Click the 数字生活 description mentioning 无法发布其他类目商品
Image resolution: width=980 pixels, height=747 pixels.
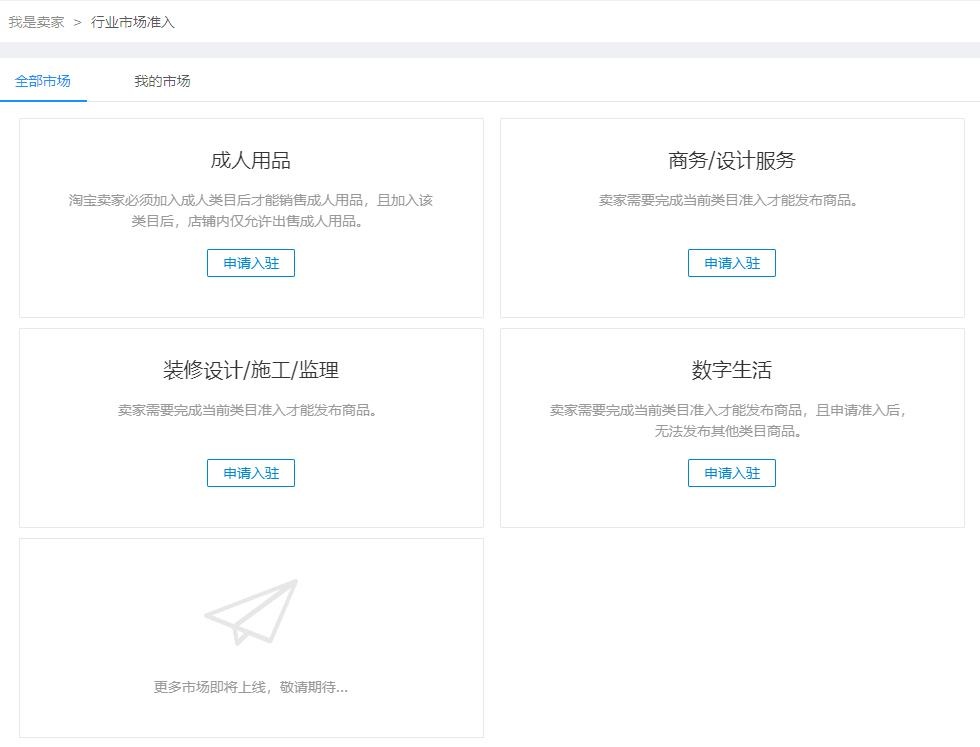[729, 421]
